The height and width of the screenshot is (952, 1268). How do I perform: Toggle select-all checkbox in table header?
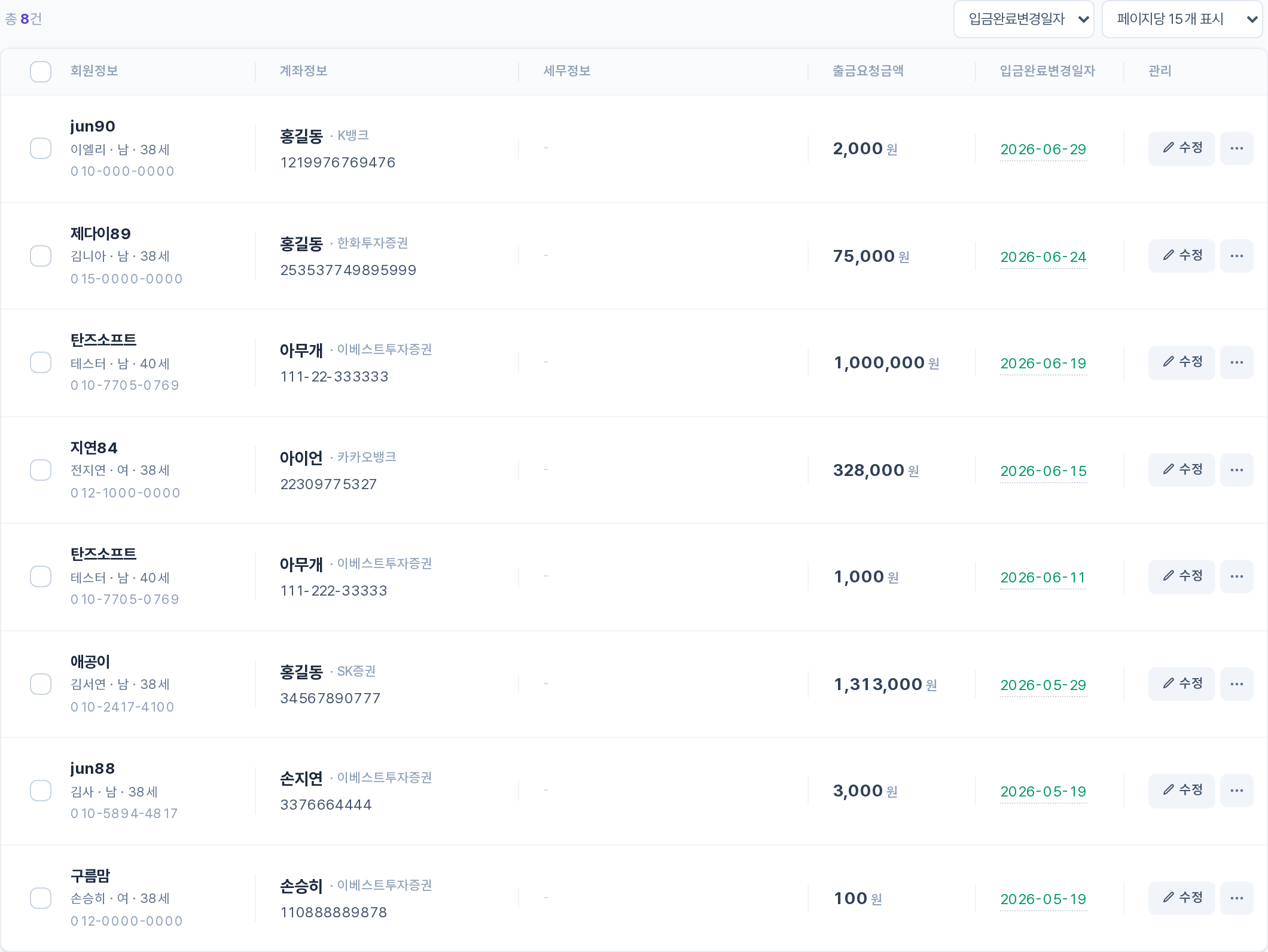(x=41, y=72)
